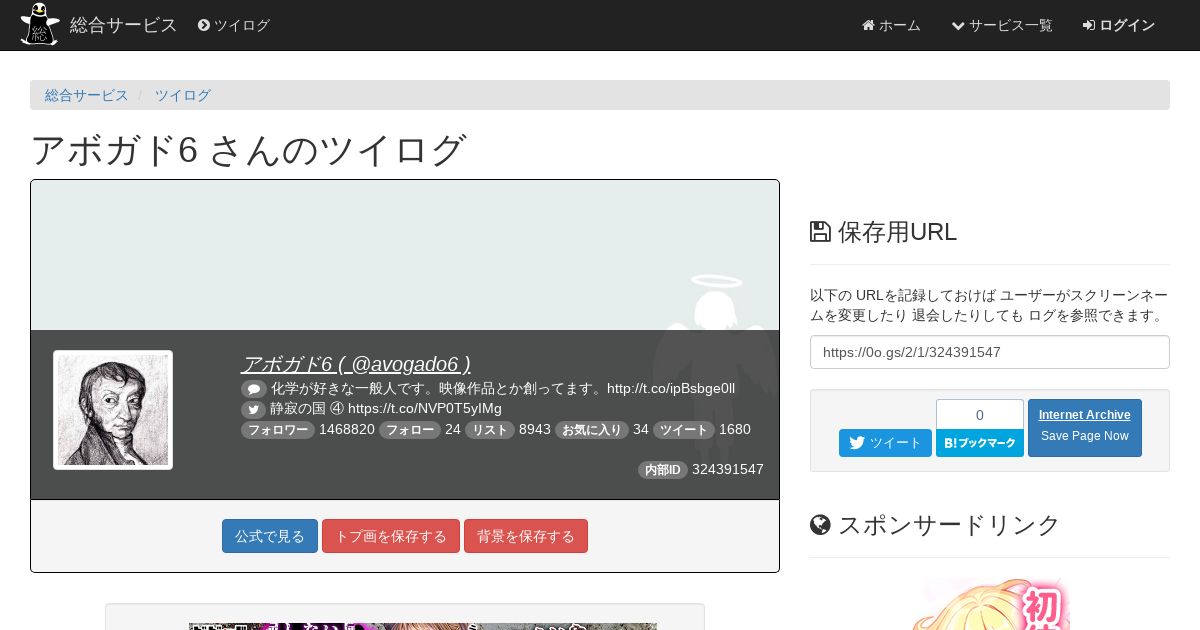The image size is (1200, 630).
Task: Click the follow count 24
Action: click(x=453, y=429)
